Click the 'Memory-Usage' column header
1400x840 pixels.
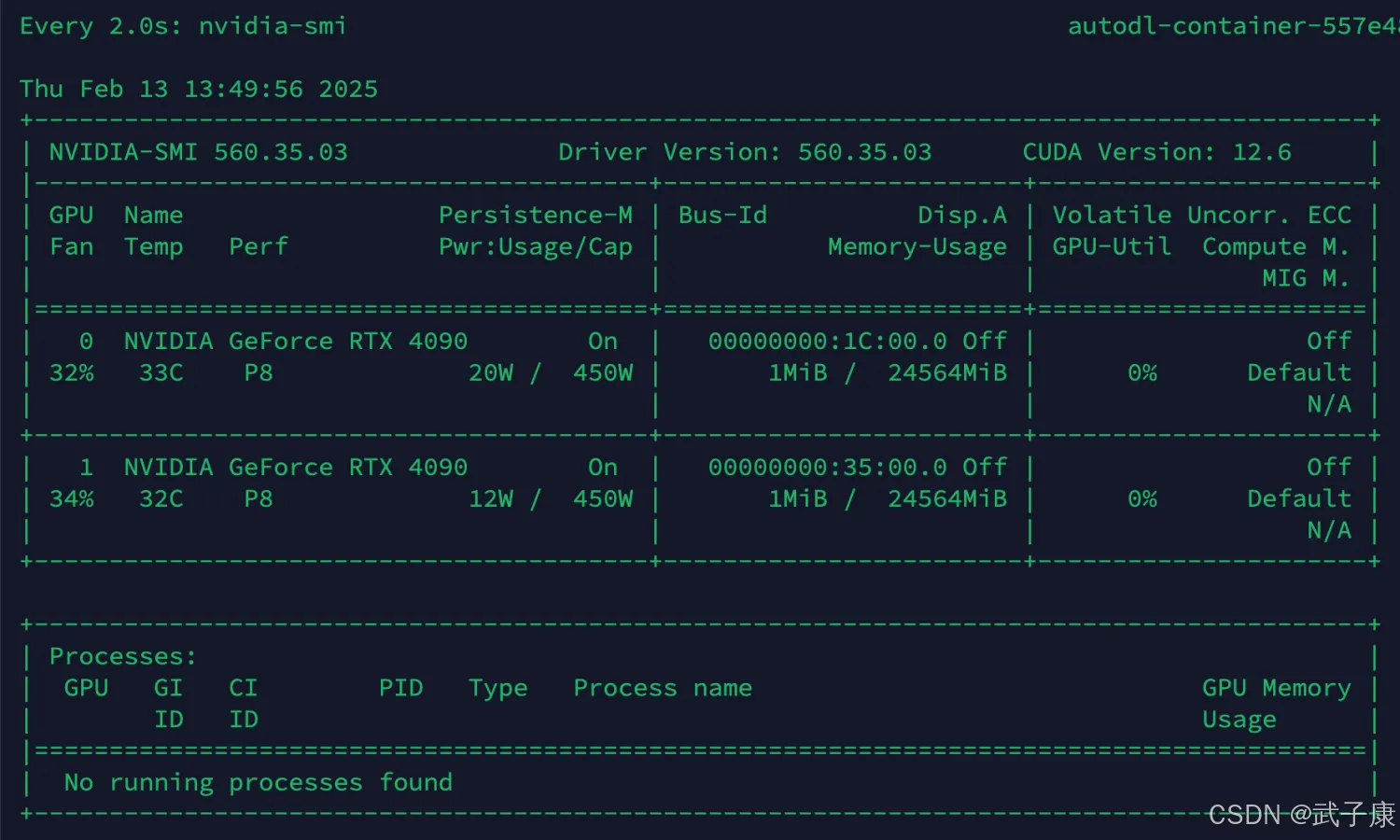(917, 247)
